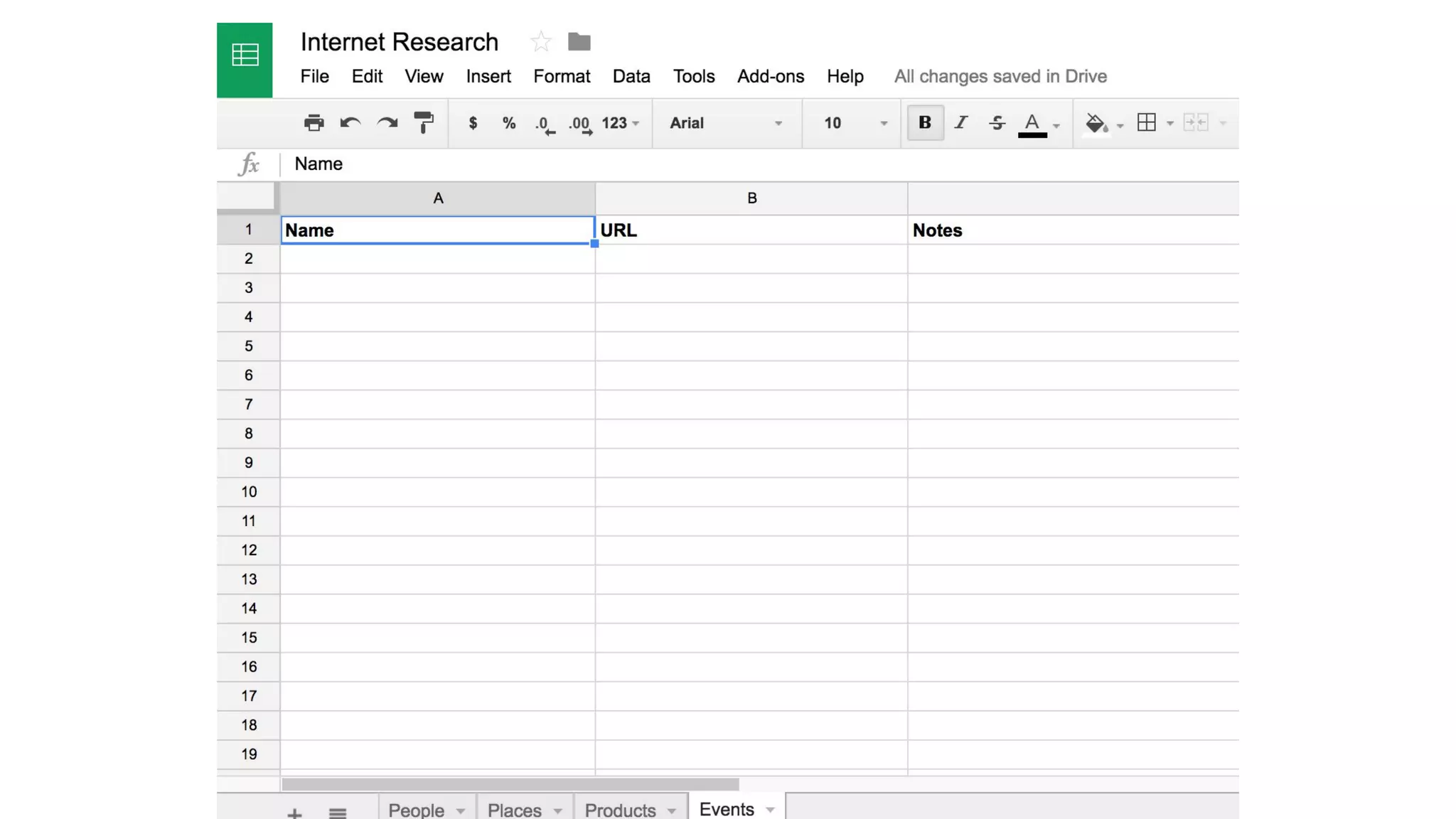This screenshot has height=819, width=1456.
Task: Toggle bold formatting off
Action: (925, 123)
